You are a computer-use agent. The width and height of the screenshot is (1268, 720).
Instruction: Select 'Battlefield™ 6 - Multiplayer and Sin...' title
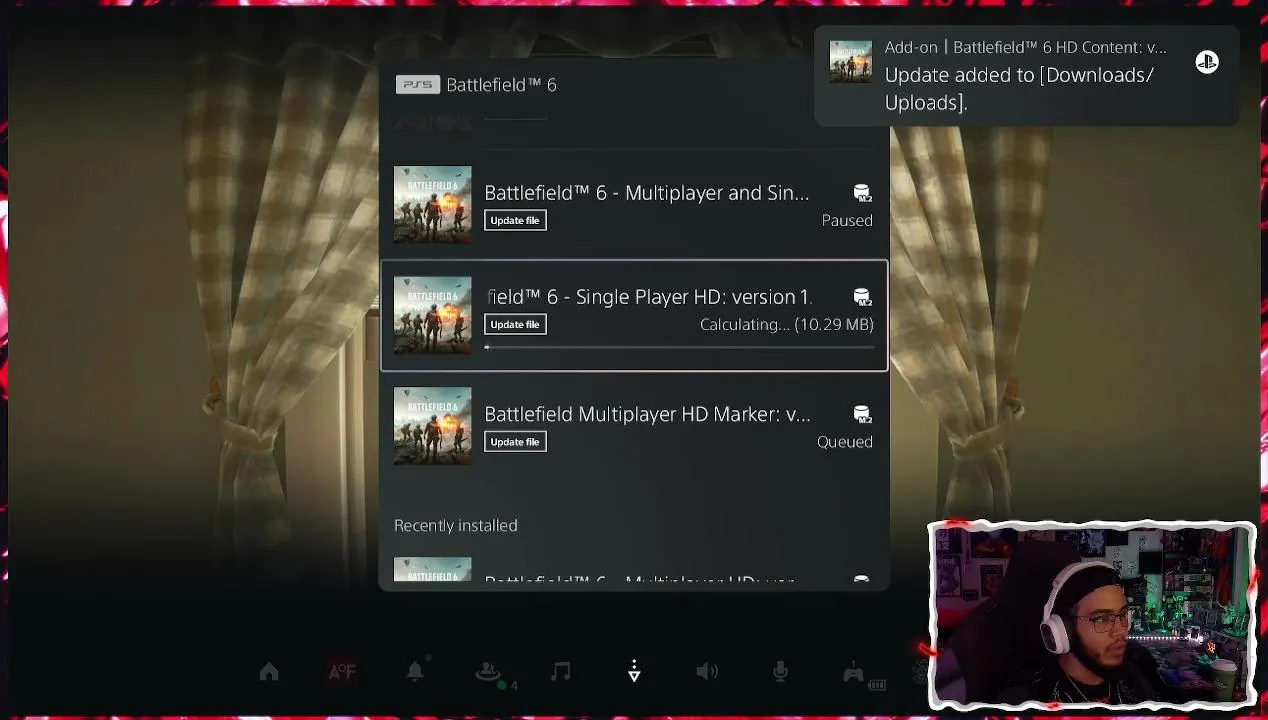[x=647, y=193]
